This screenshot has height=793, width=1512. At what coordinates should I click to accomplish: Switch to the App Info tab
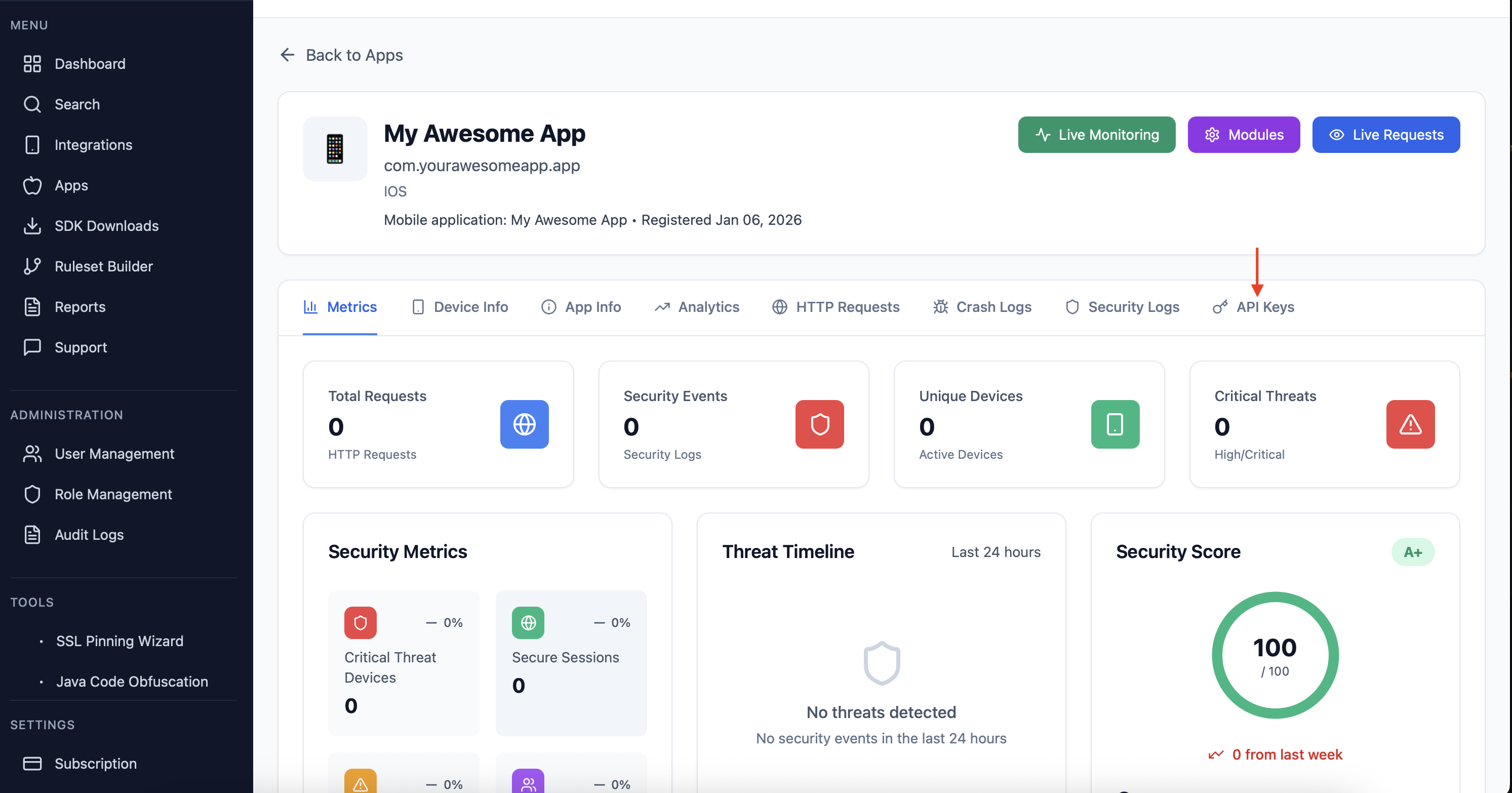pos(581,307)
